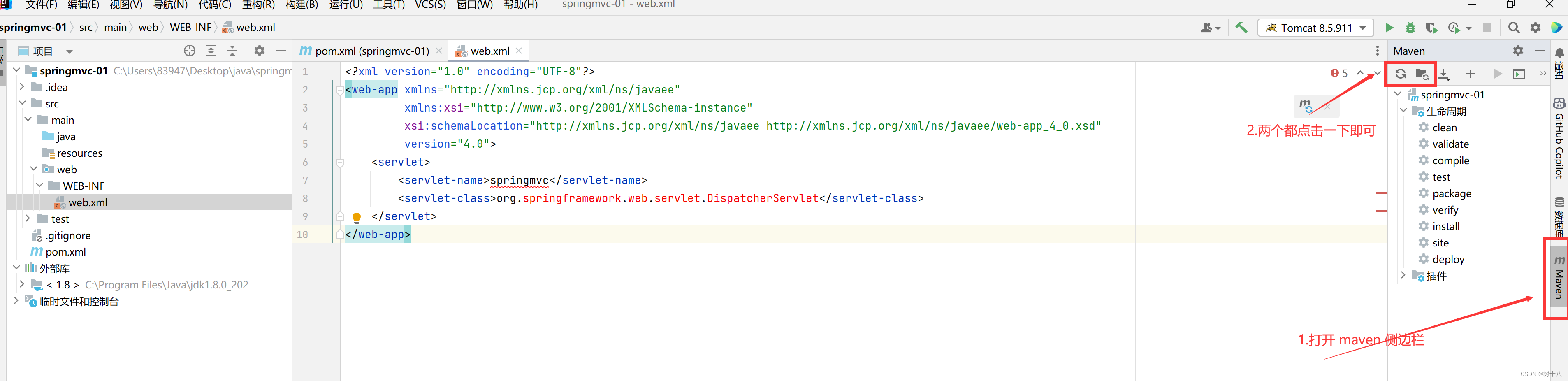Open project panel gear options
Image resolution: width=1568 pixels, height=381 pixels.
[259, 51]
